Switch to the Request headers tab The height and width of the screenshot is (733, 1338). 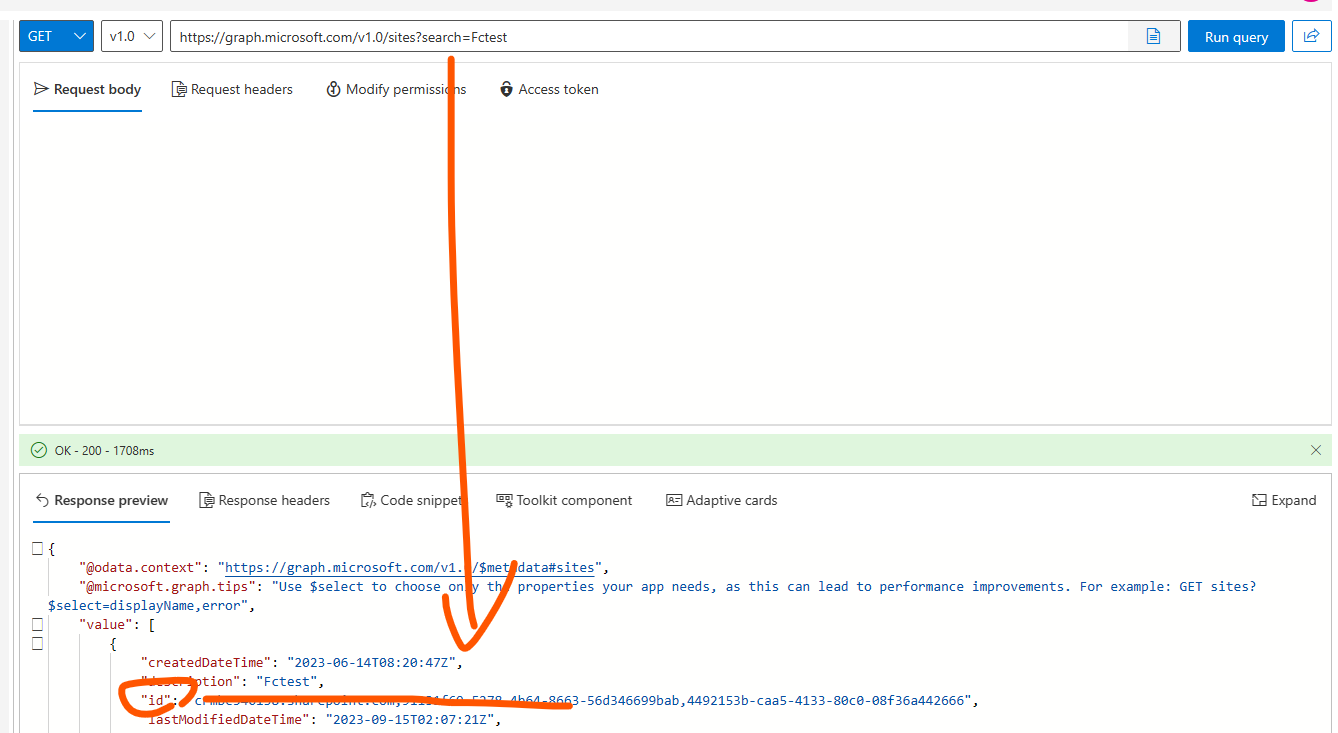coord(232,89)
